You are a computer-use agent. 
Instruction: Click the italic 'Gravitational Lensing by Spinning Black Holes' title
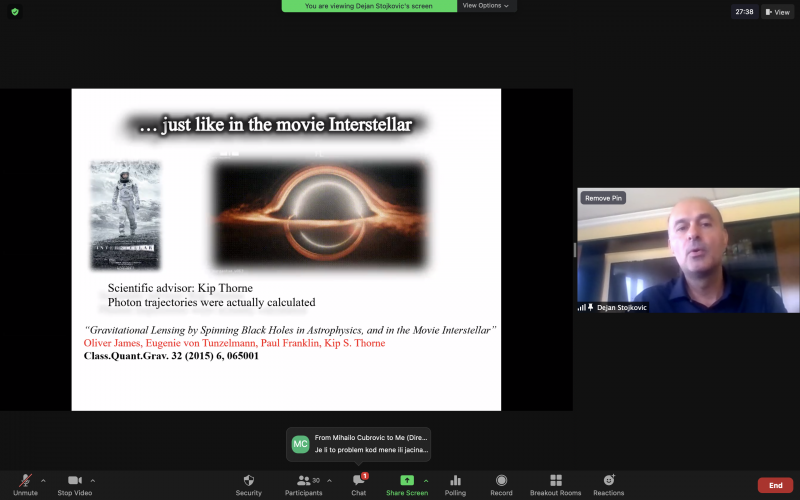tap(290, 330)
